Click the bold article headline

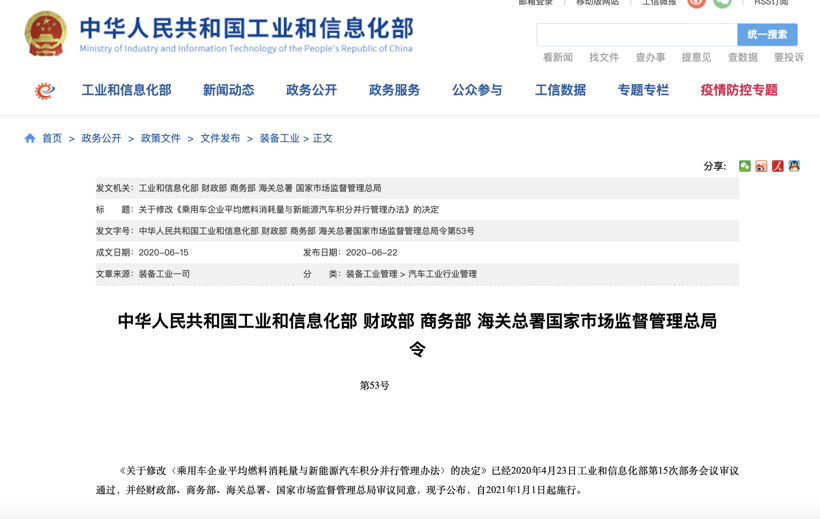pyautogui.click(x=417, y=334)
